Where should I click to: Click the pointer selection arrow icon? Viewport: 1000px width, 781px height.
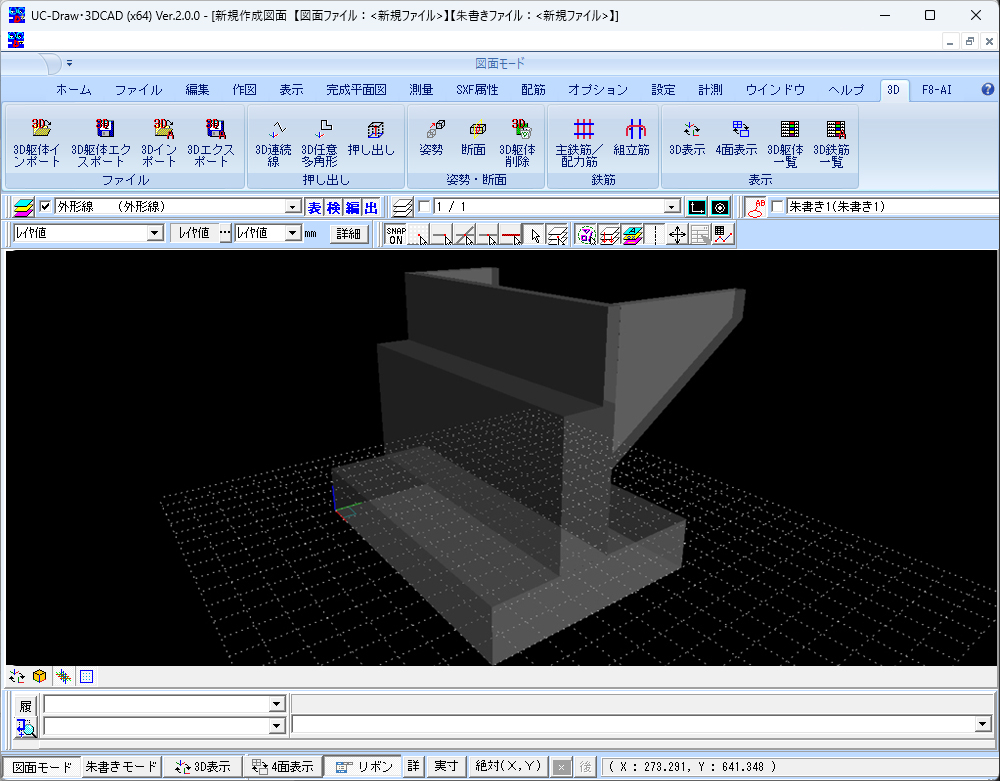535,235
